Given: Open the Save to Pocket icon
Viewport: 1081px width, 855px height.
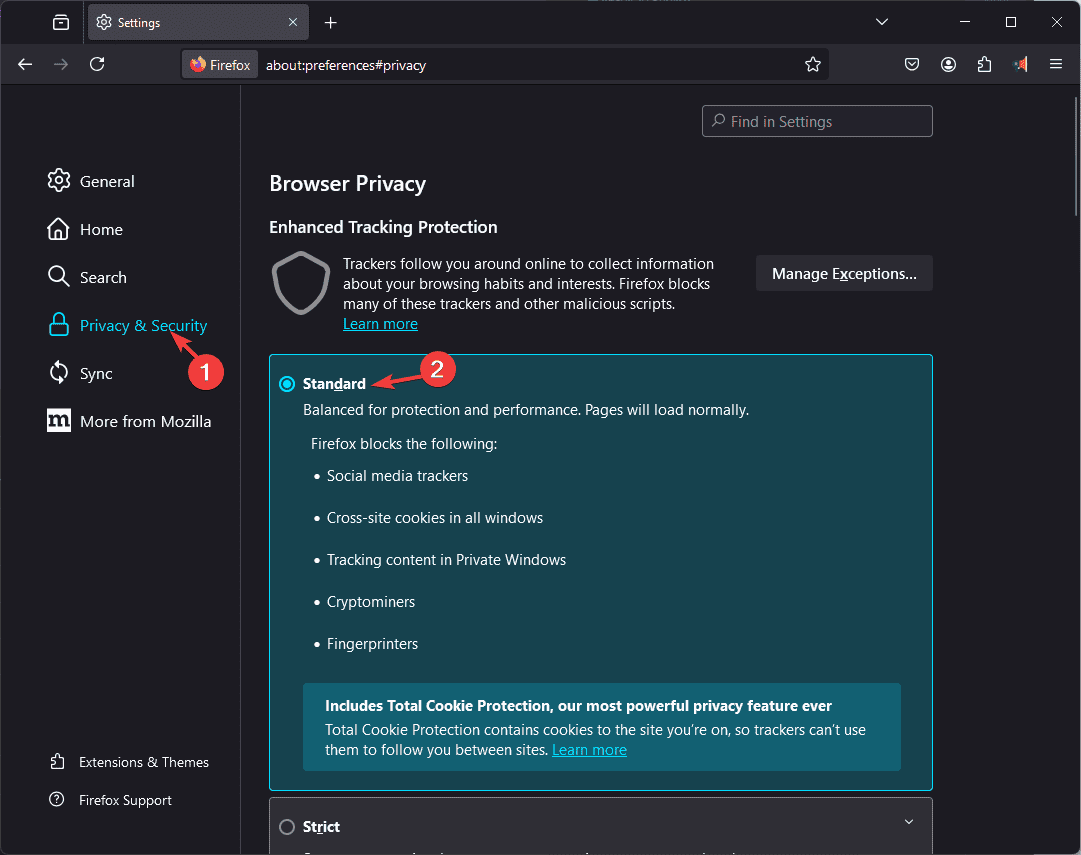Looking at the screenshot, I should click(912, 64).
